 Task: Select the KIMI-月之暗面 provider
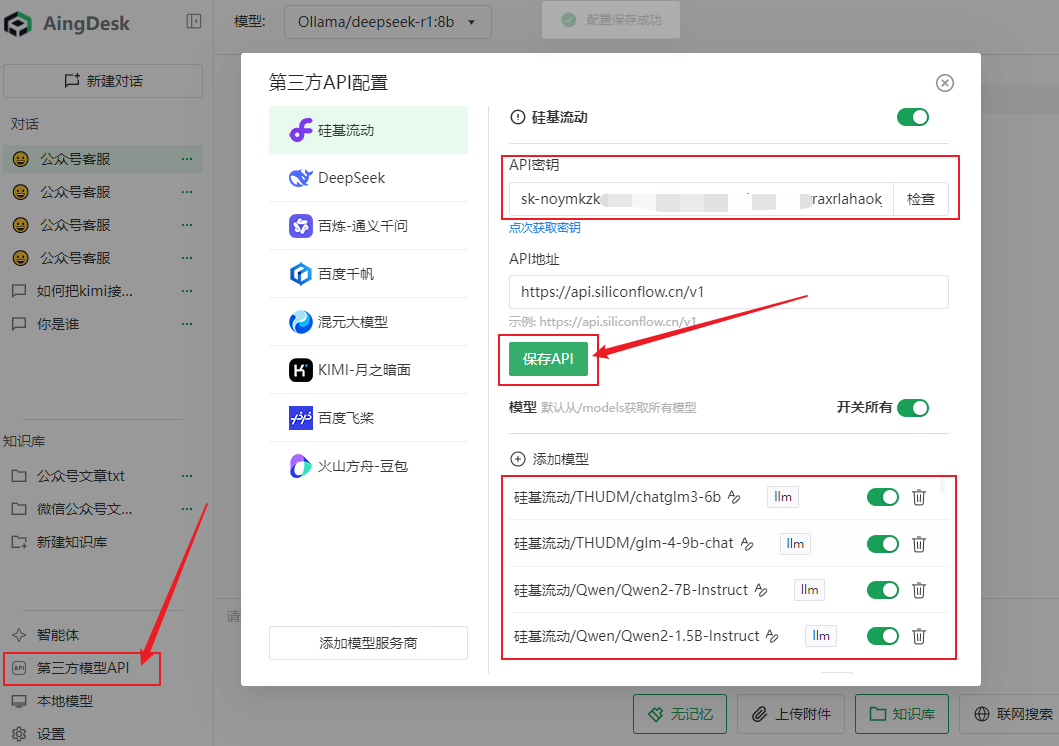point(368,370)
